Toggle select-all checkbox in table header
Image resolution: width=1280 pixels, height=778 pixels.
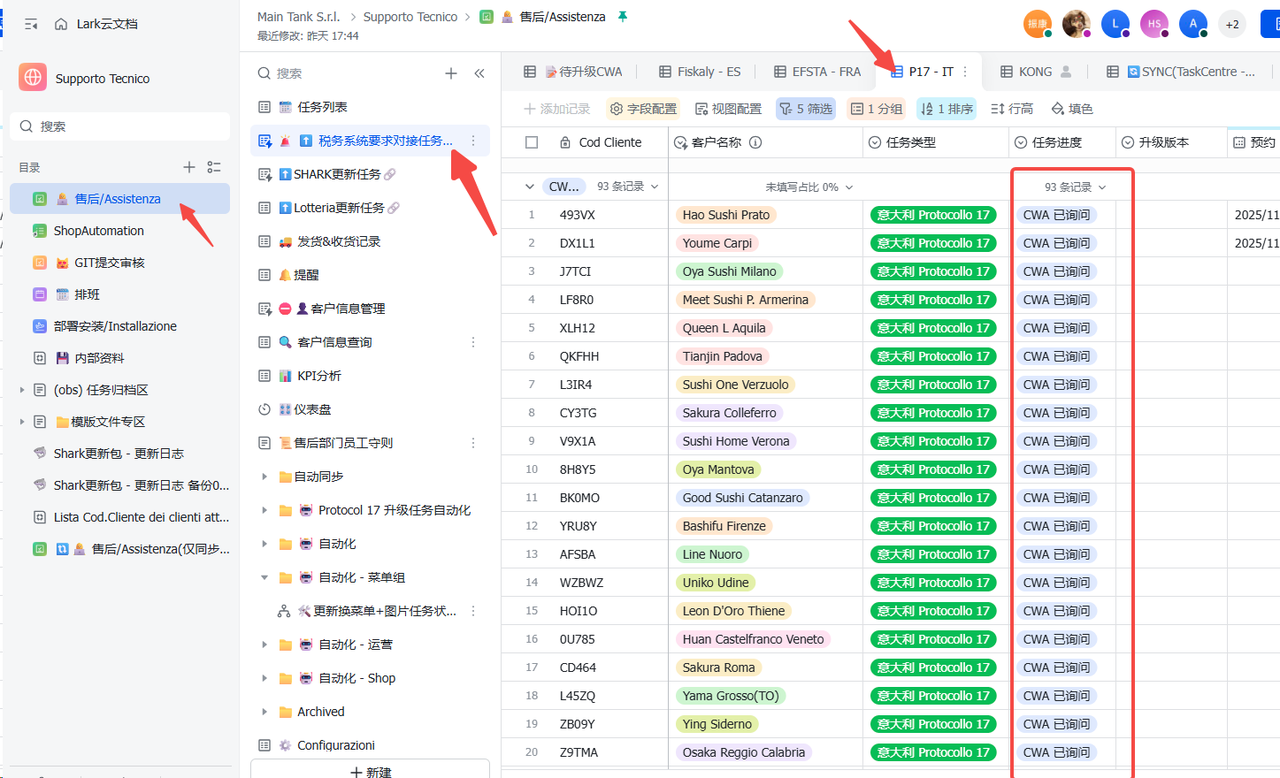point(532,142)
